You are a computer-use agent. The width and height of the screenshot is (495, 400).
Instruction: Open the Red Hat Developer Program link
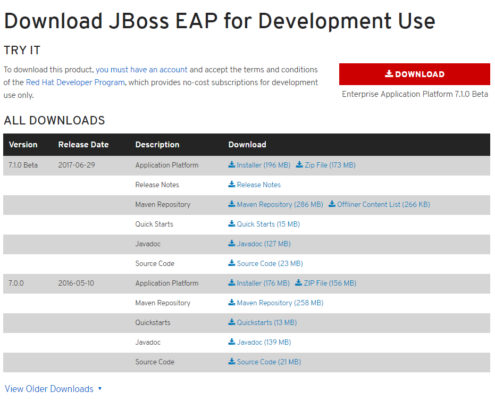click(x=75, y=82)
